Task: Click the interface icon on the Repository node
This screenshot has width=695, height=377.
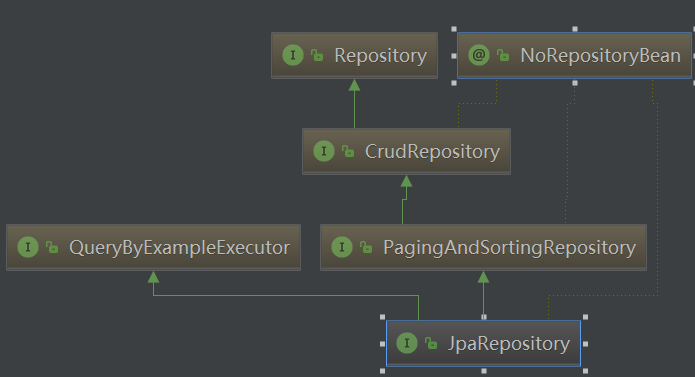Action: pos(293,55)
